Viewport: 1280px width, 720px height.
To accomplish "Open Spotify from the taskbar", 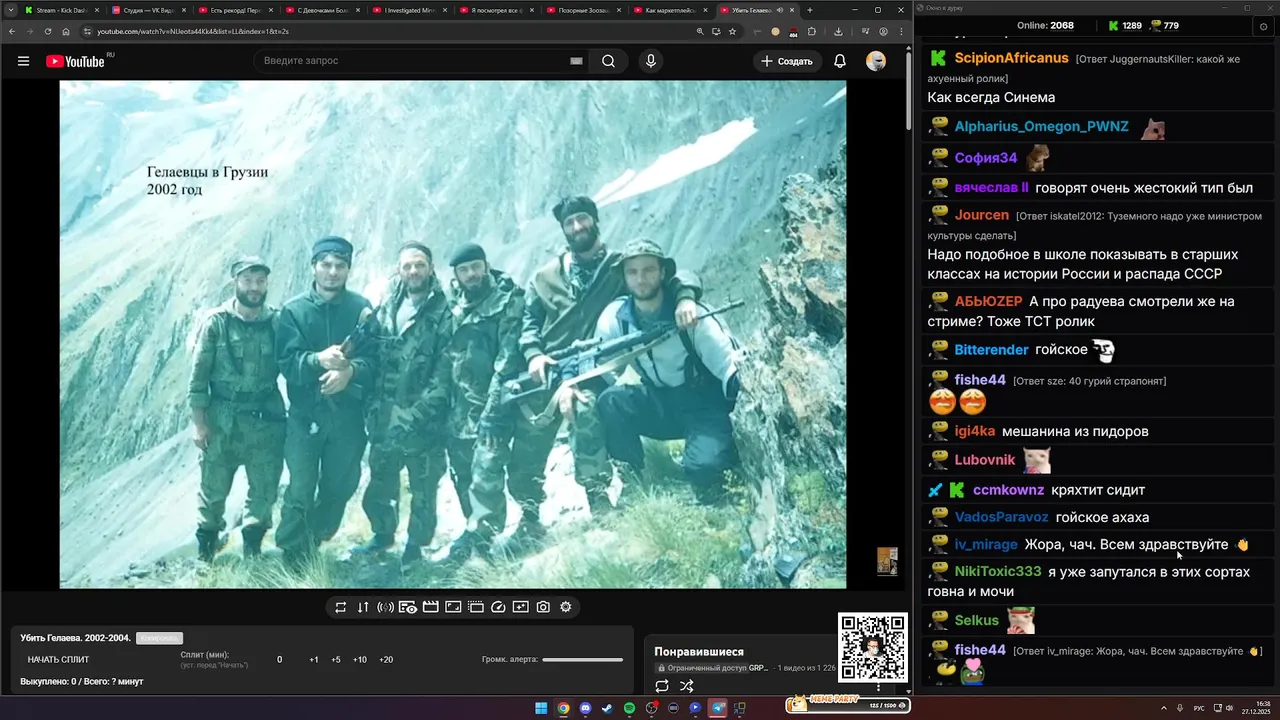I will tap(629, 708).
